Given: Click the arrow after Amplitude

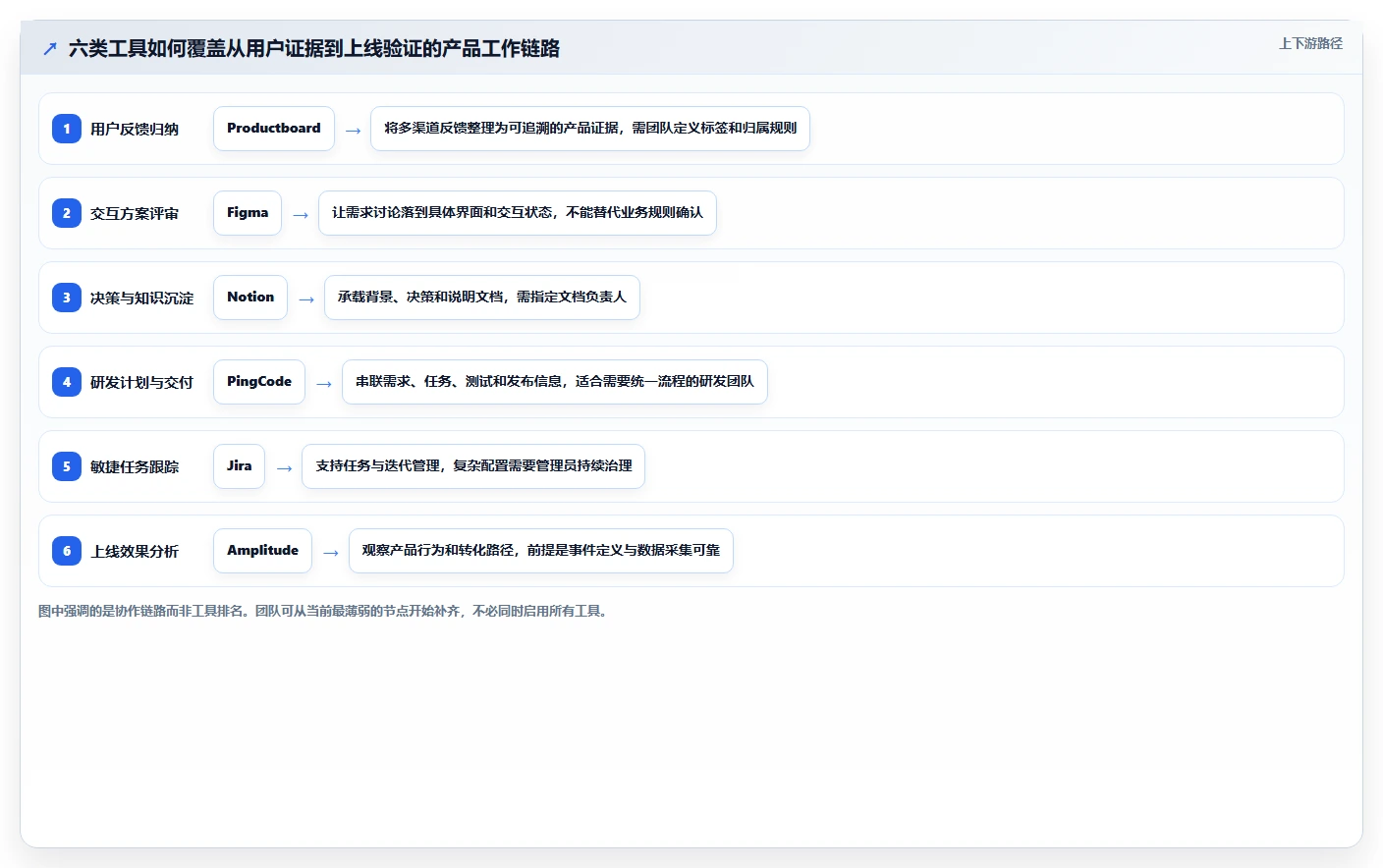Looking at the screenshot, I should tap(331, 553).
